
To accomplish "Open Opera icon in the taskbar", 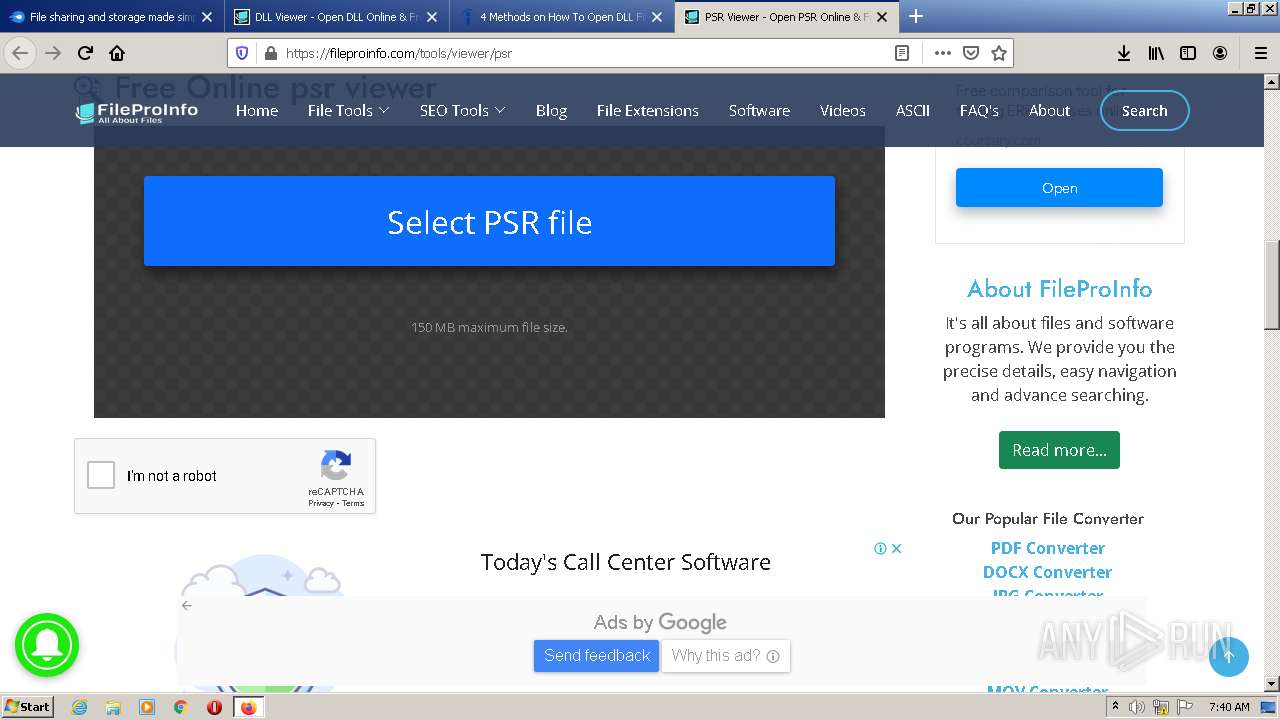I will point(214,707).
